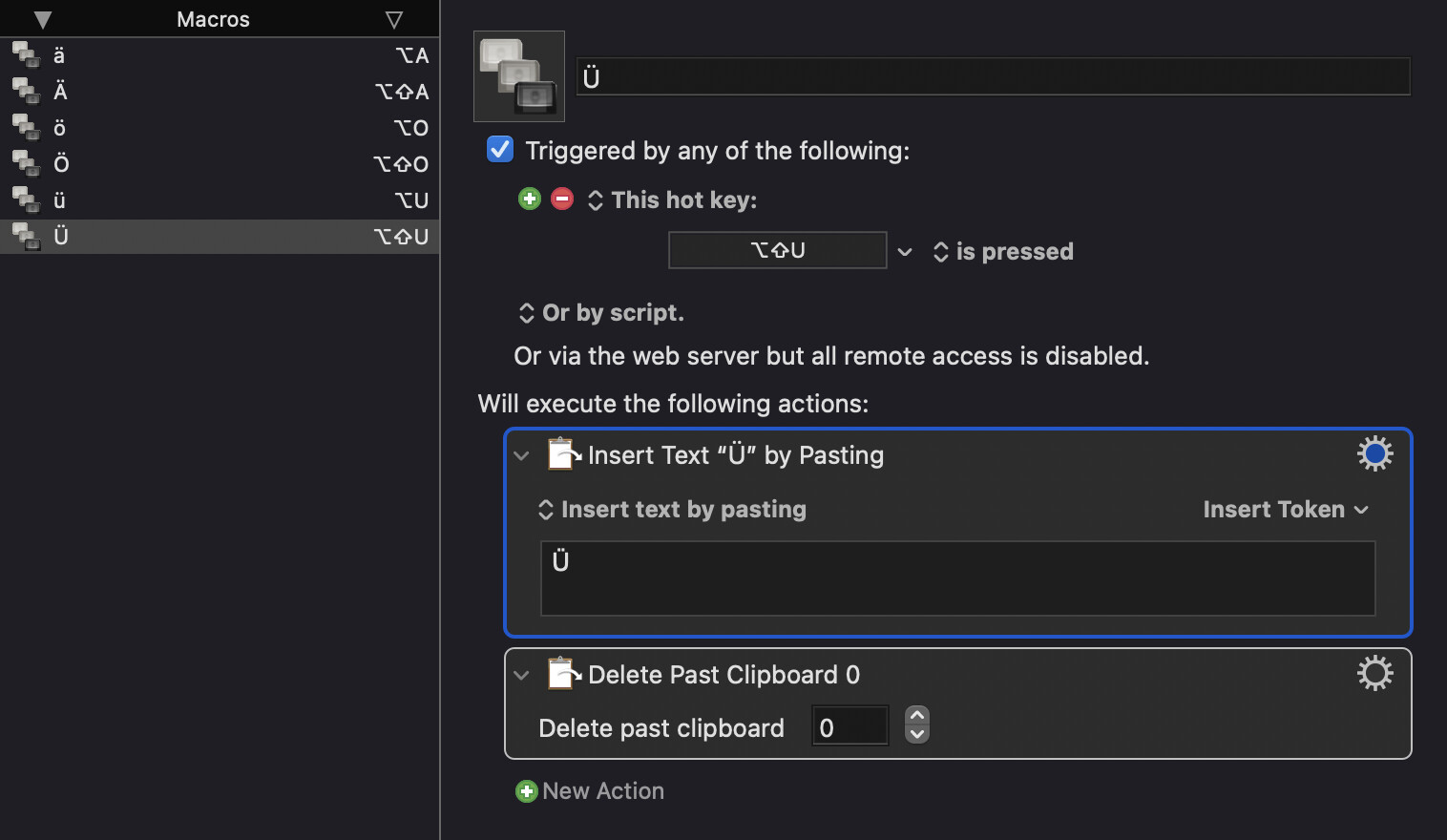1447x840 pixels.
Task: Open the Insert Token dropdown
Action: (1286, 510)
